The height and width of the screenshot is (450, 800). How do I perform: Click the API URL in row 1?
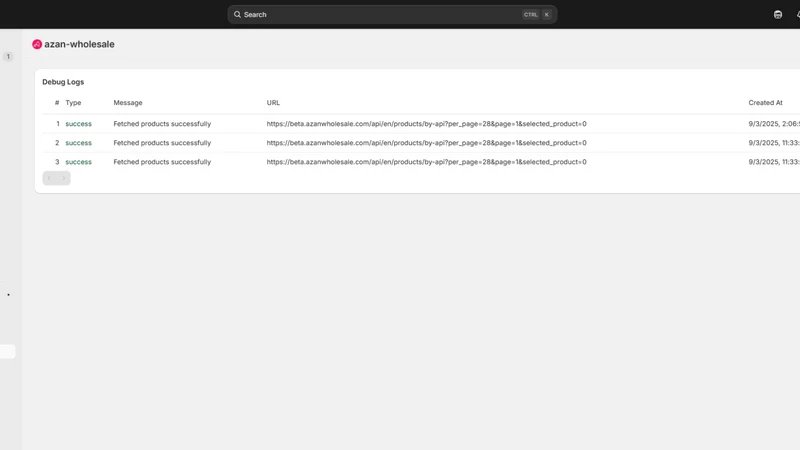427,124
